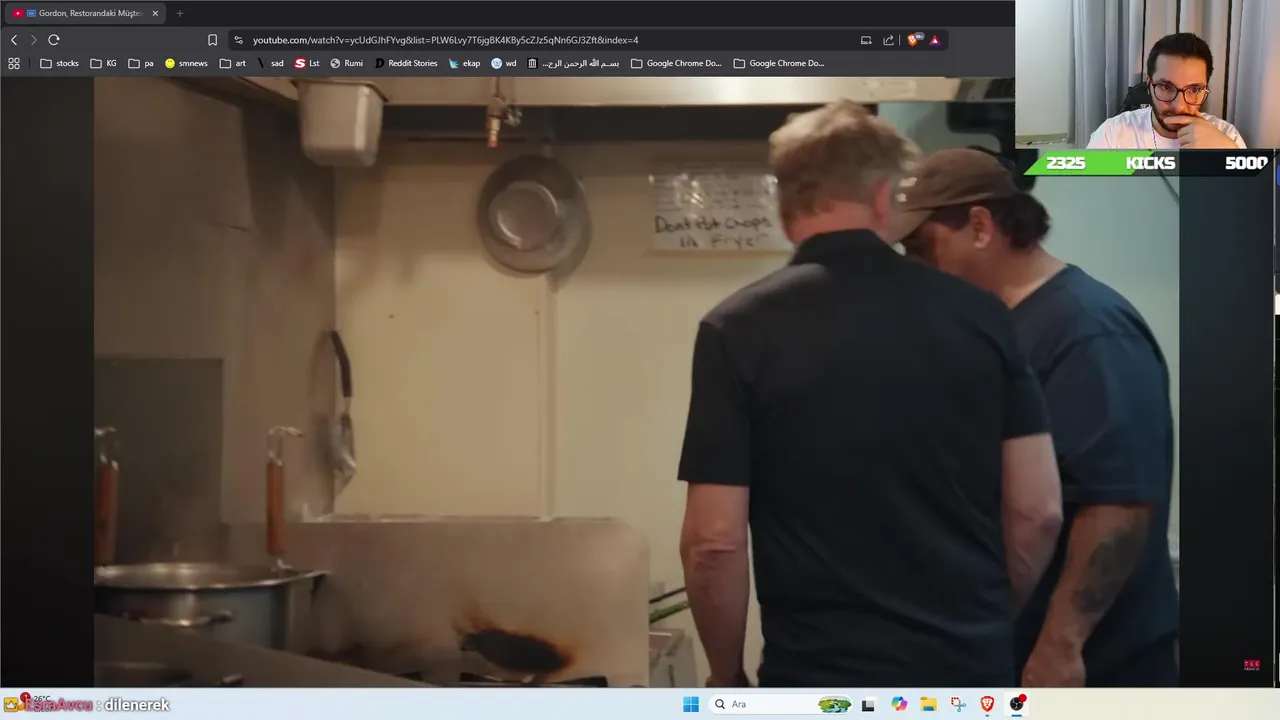The height and width of the screenshot is (720, 1280).
Task: Open the Brave Shields lion icon
Action: click(913, 40)
